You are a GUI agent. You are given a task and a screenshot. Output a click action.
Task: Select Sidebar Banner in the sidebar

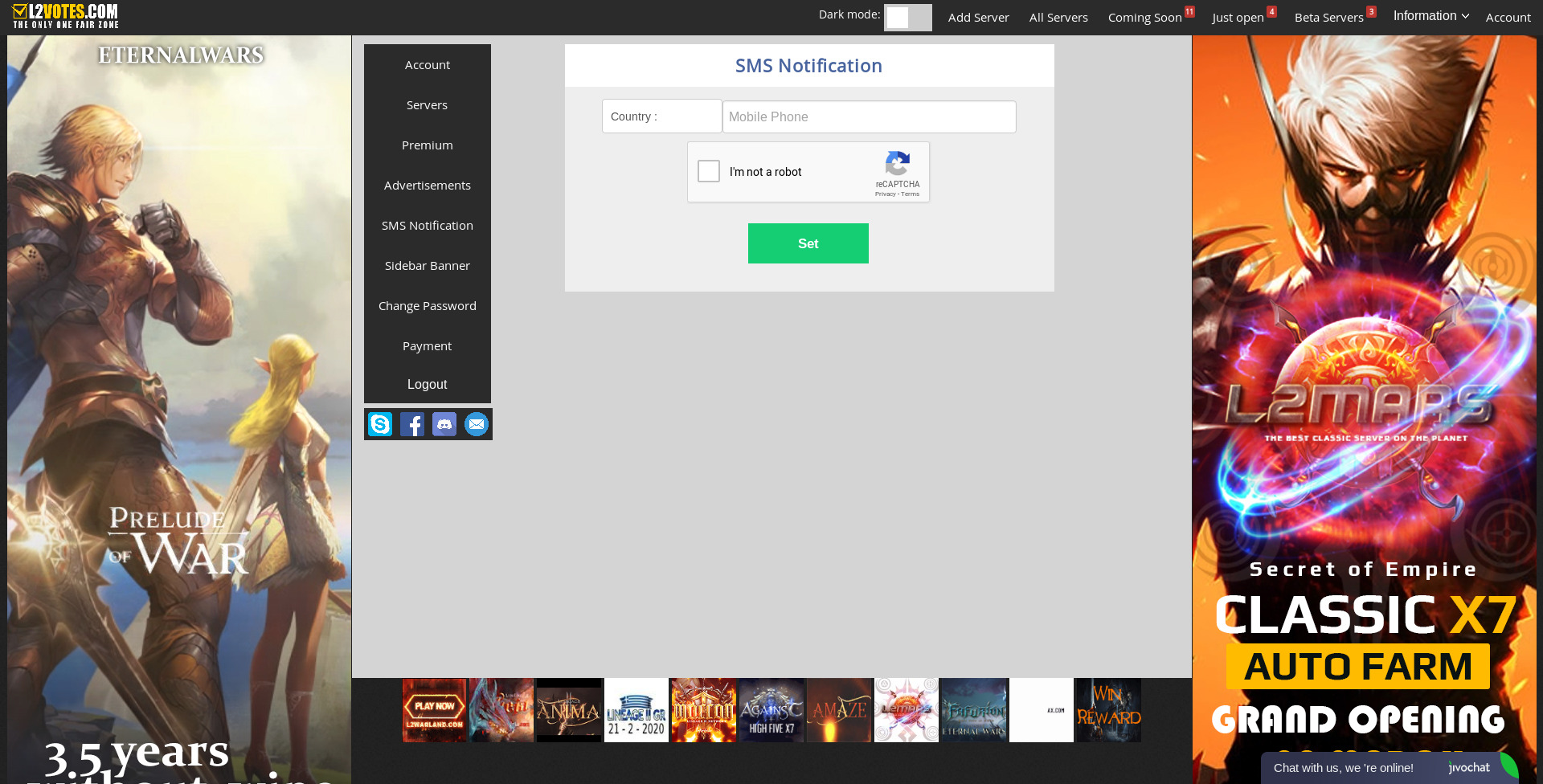[428, 266]
